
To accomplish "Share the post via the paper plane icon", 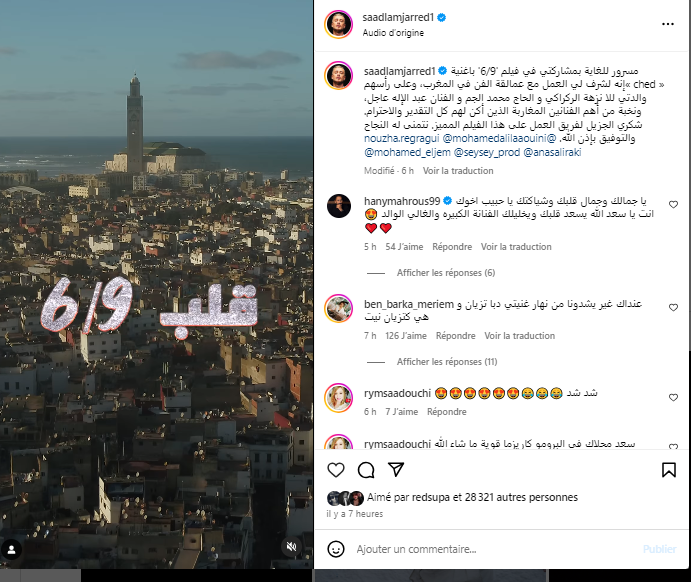I will tap(396, 470).
